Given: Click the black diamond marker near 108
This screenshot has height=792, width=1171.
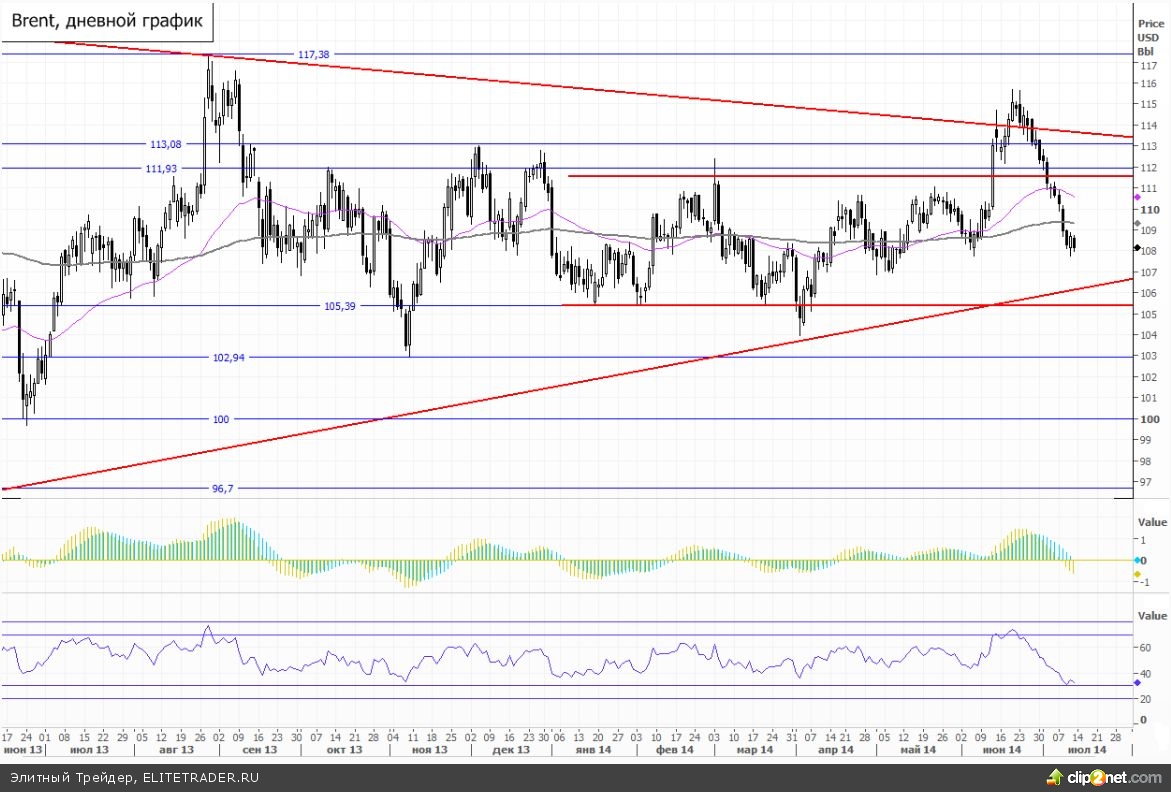Looking at the screenshot, I should pyautogui.click(x=1137, y=247).
